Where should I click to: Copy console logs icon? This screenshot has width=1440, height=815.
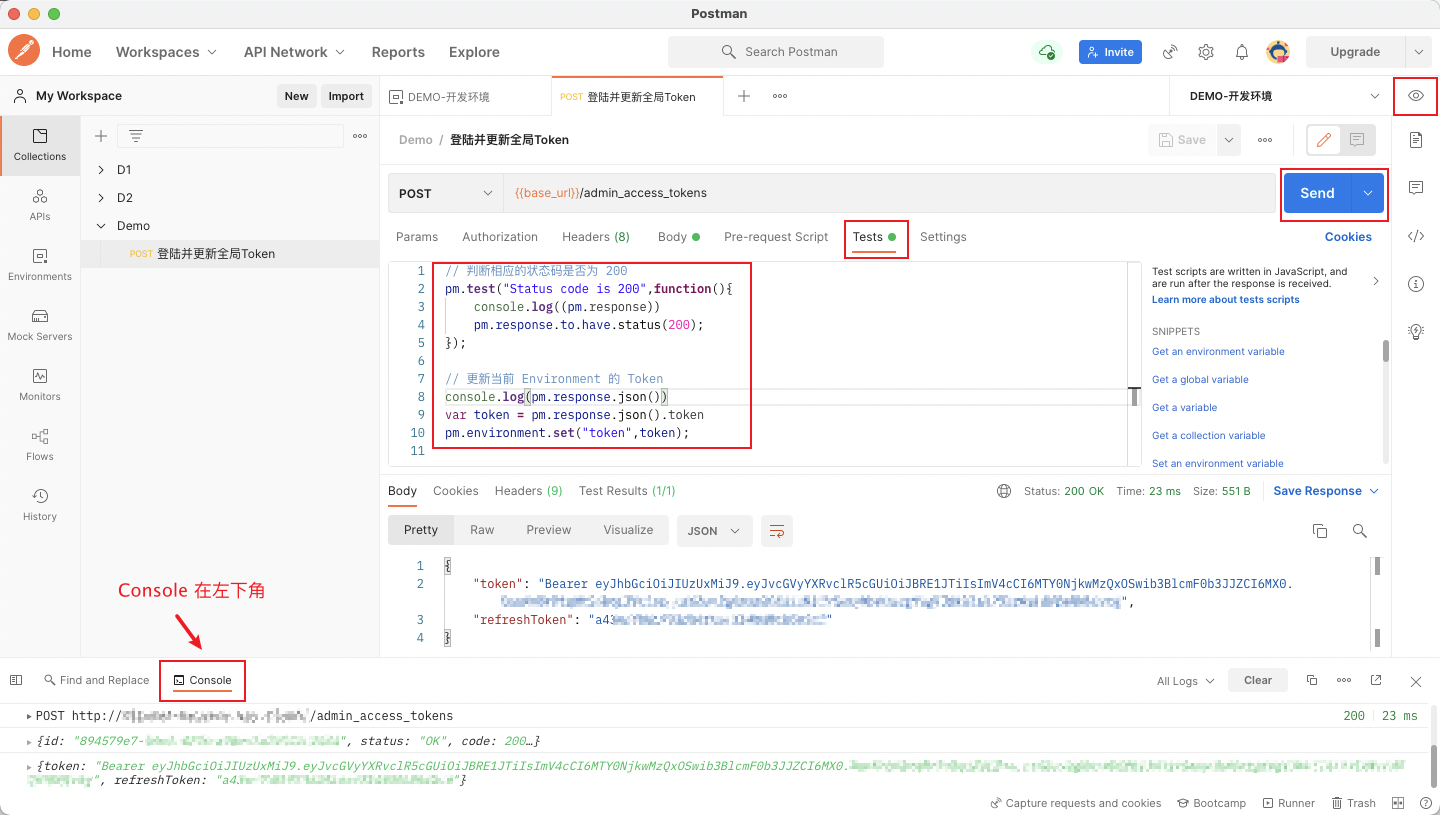tap(1312, 680)
